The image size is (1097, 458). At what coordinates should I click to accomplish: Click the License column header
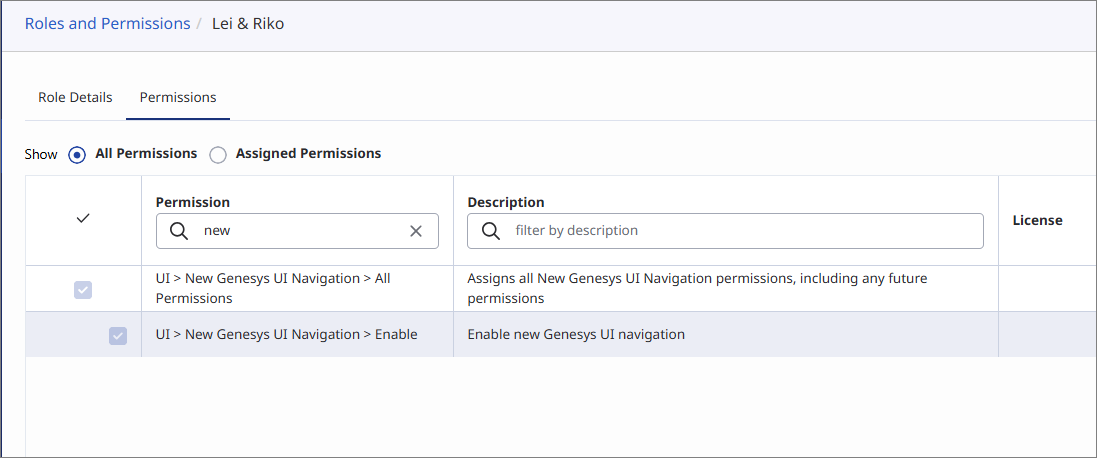[1037, 220]
